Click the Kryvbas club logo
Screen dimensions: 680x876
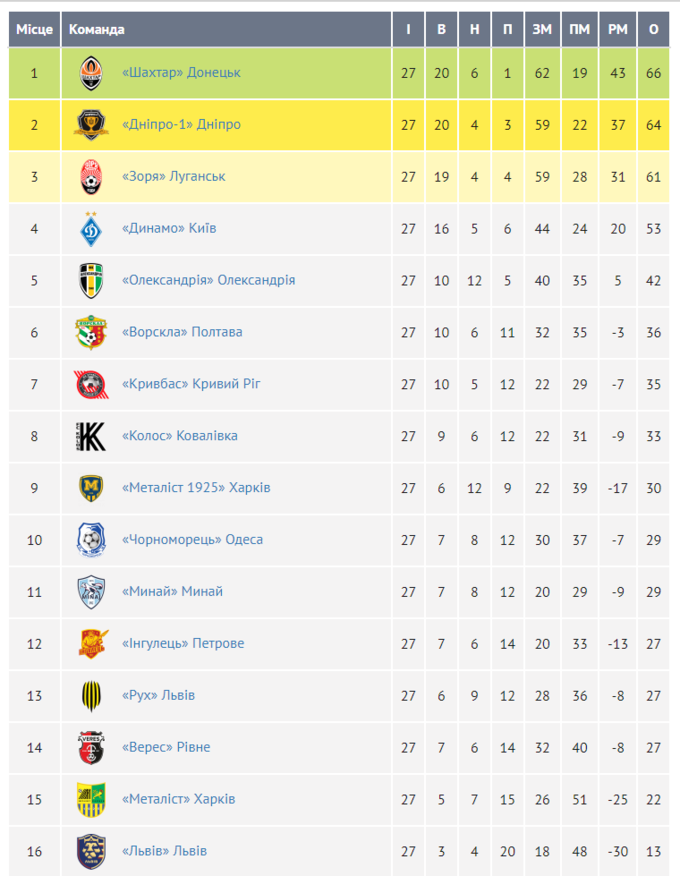[x=91, y=384]
